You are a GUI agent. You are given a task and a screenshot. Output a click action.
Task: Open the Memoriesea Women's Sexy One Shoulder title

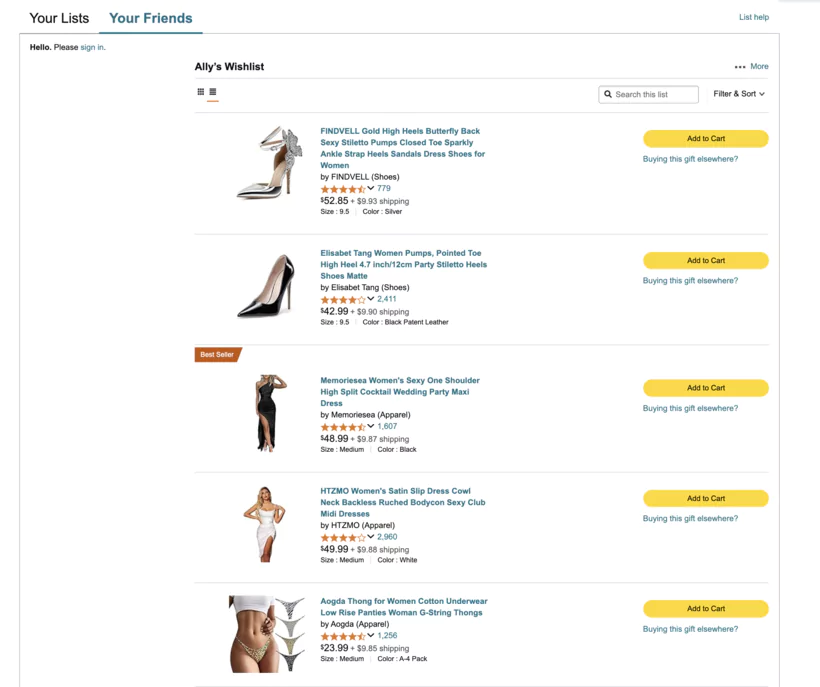coord(400,392)
